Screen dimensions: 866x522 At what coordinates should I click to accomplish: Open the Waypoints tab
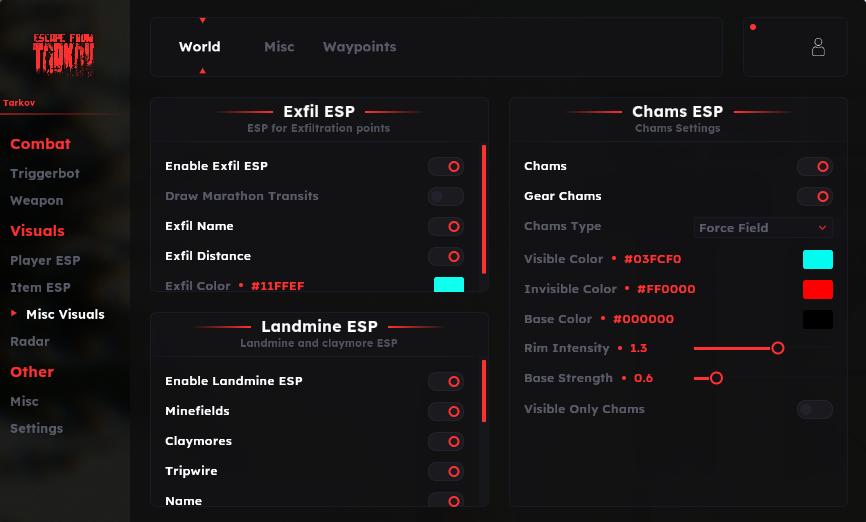(359, 47)
